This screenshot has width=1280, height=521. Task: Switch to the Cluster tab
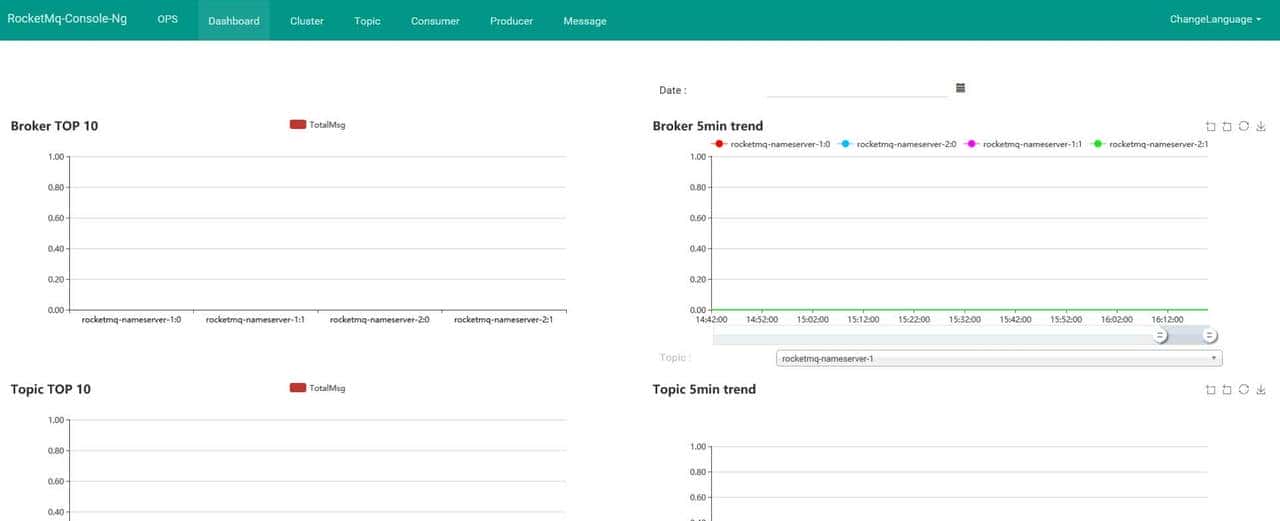pos(306,21)
